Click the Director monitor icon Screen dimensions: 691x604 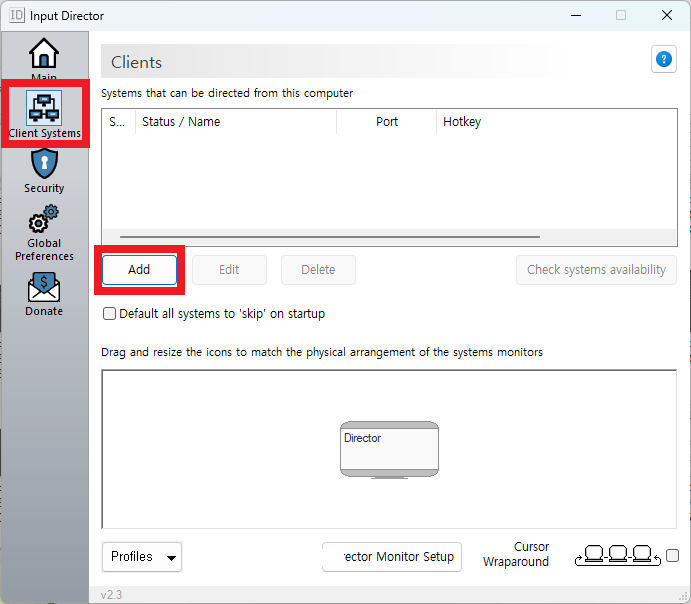click(389, 449)
